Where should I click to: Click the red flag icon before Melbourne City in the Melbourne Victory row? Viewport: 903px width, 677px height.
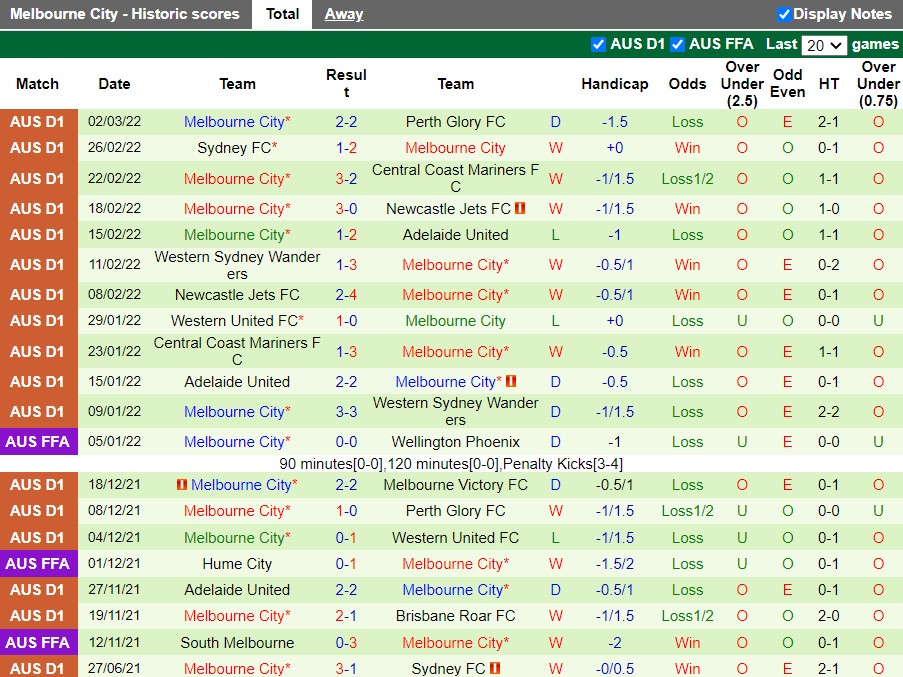click(180, 485)
